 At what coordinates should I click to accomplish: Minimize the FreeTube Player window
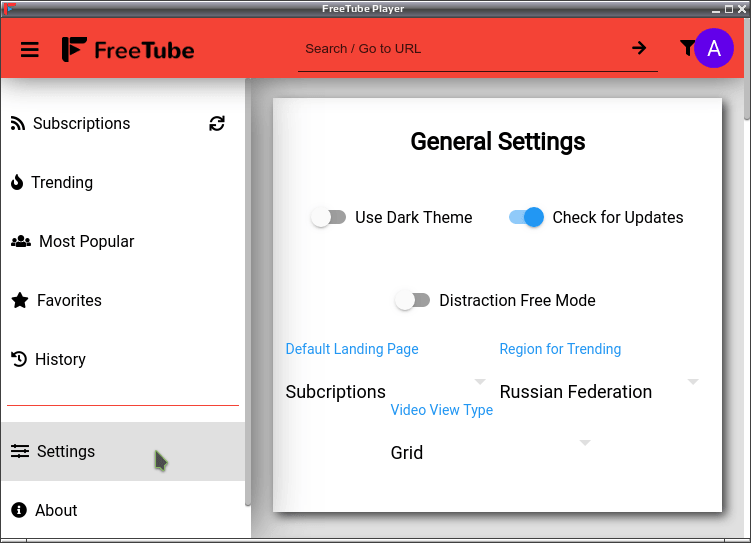pyautogui.click(x=716, y=9)
